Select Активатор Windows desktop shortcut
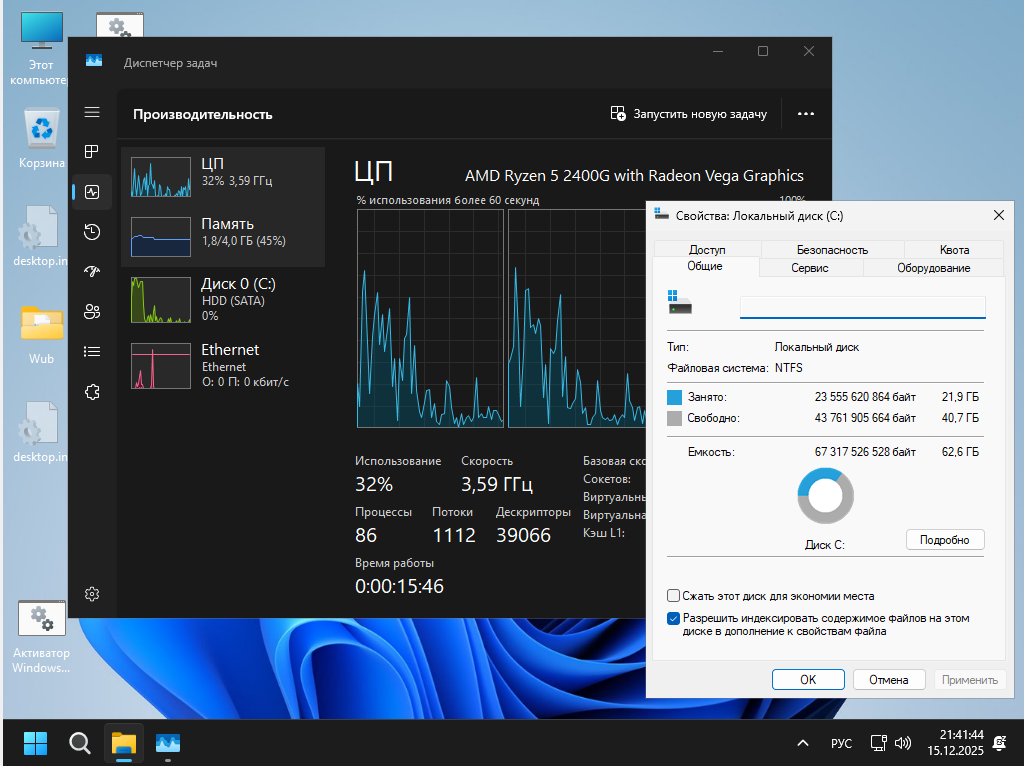The width and height of the screenshot is (1024, 766). pyautogui.click(x=41, y=637)
